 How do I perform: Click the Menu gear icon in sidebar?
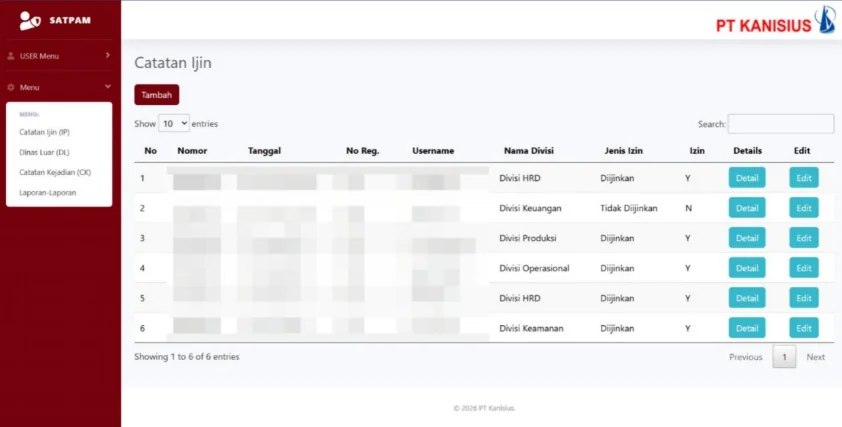11,87
